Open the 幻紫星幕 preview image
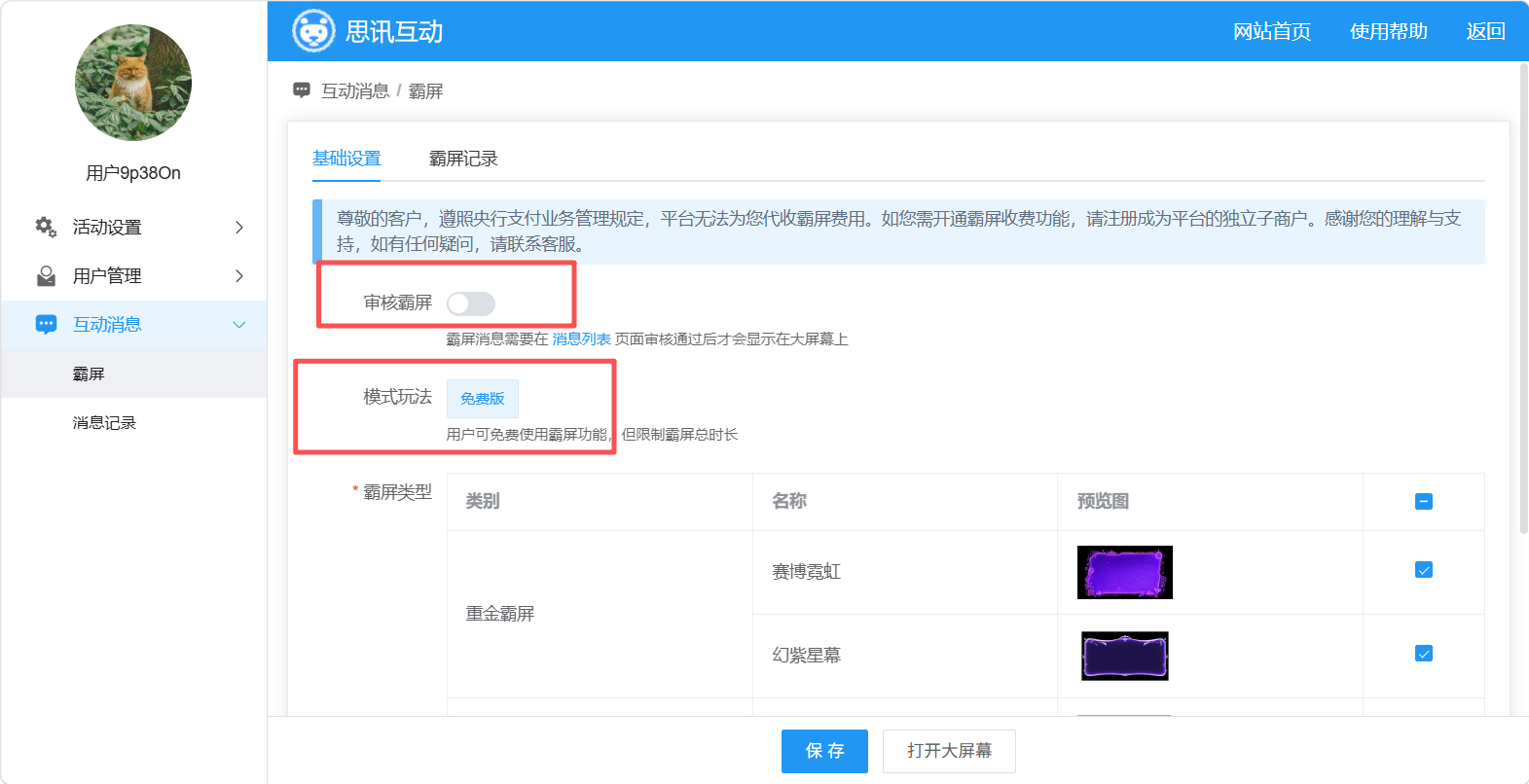This screenshot has width=1529, height=784. (1125, 656)
